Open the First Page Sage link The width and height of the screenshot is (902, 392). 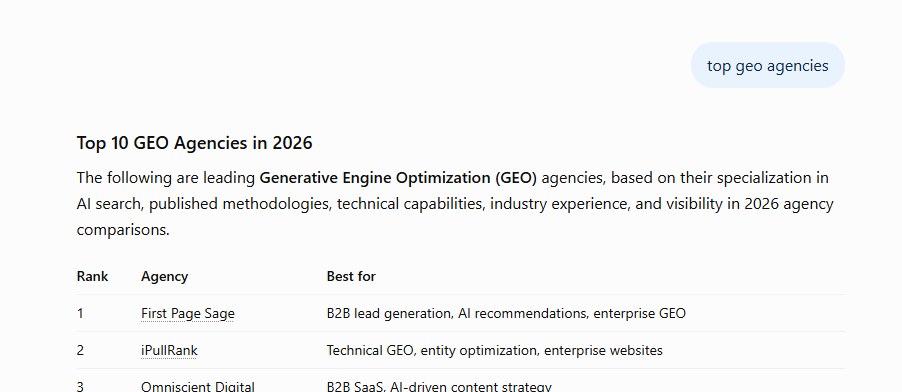(x=188, y=314)
